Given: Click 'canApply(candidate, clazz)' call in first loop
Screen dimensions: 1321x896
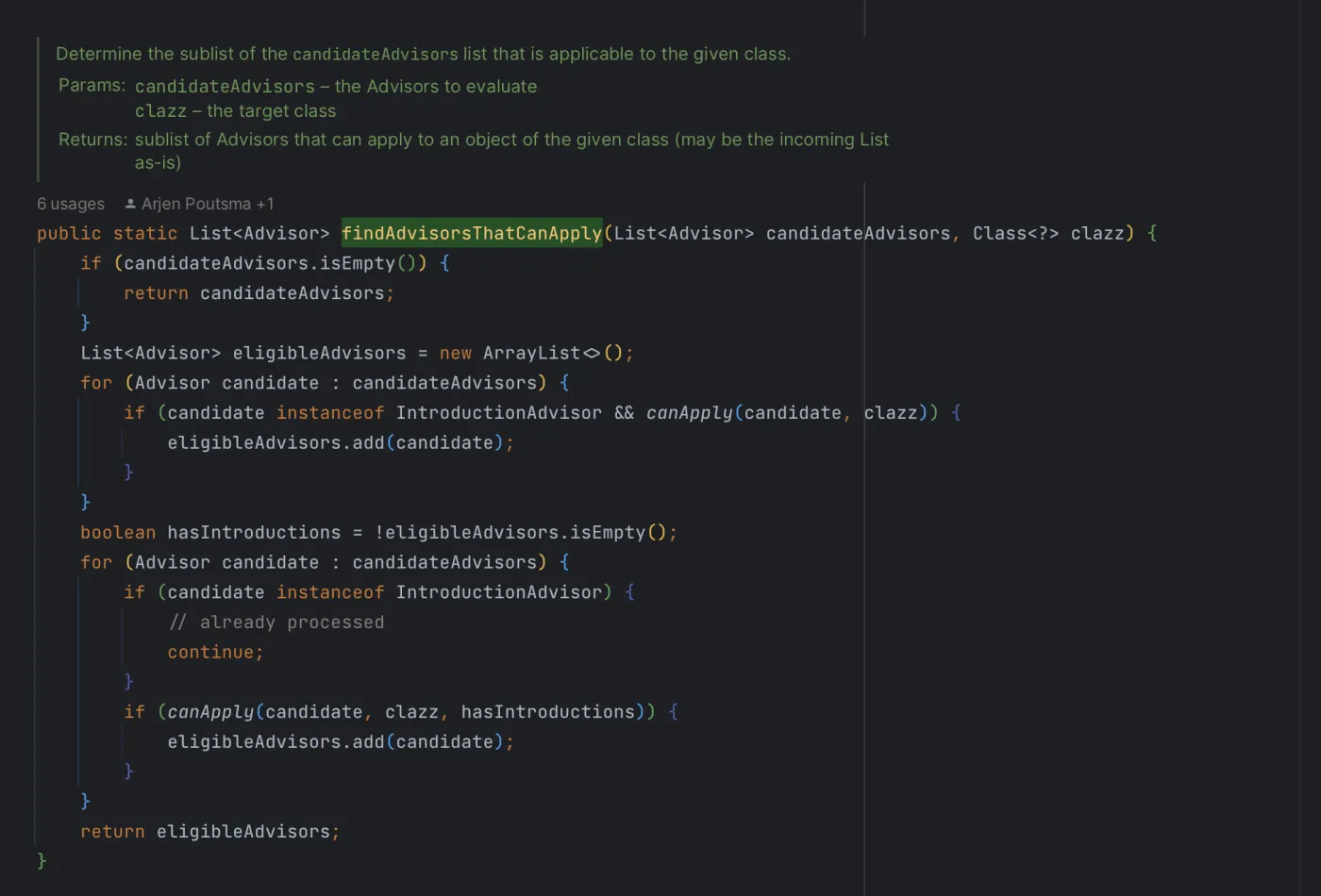Looking at the screenshot, I should click(x=787, y=413).
